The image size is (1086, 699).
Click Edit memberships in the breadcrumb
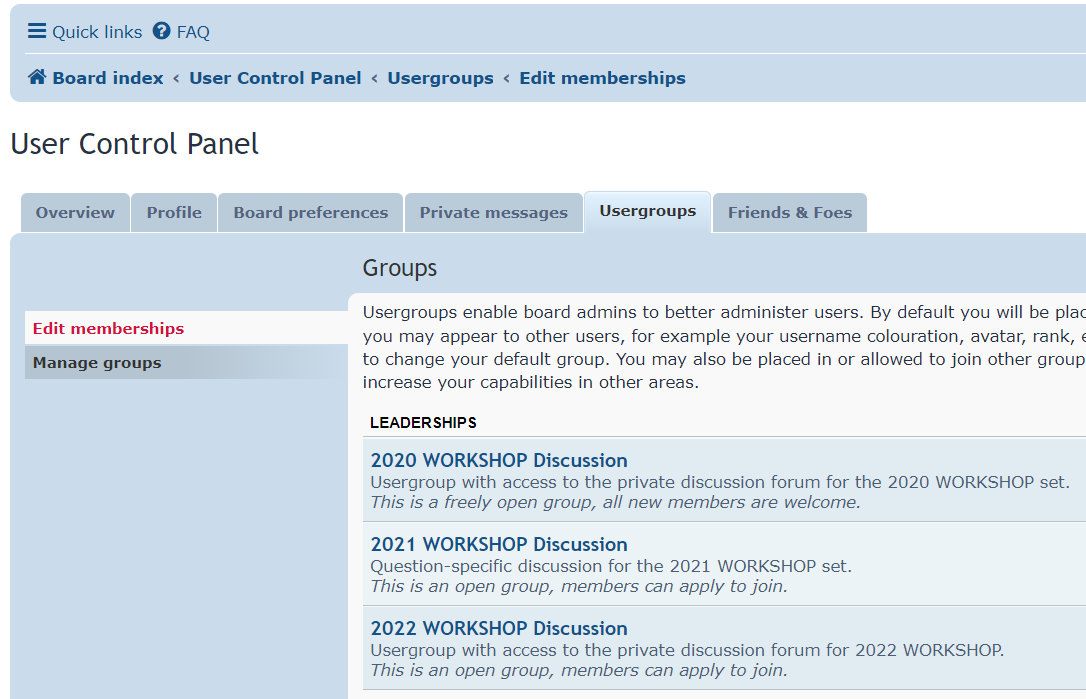coord(602,78)
